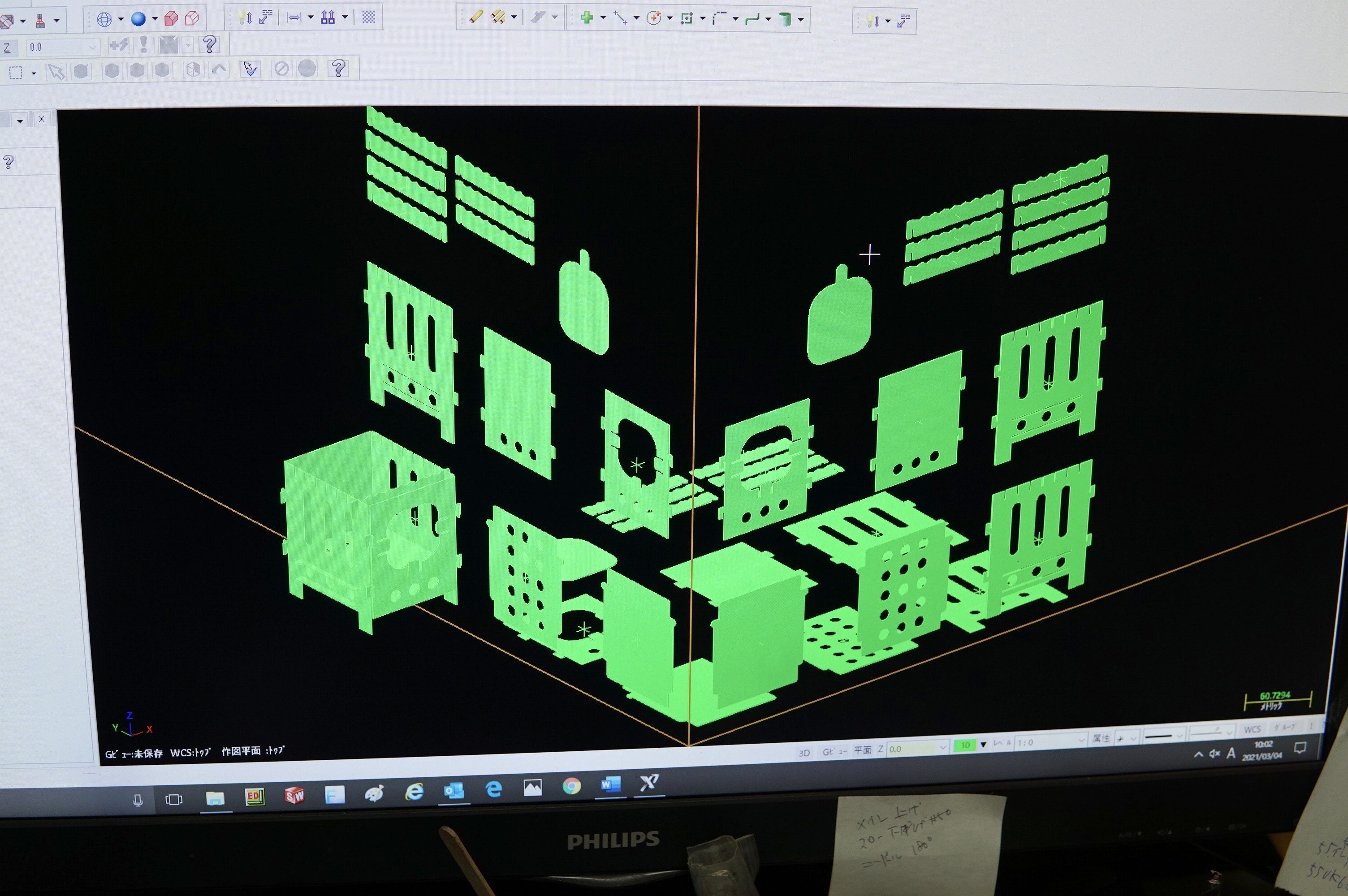
Task: Select the blue shaded sphere icon
Action: click(x=138, y=19)
